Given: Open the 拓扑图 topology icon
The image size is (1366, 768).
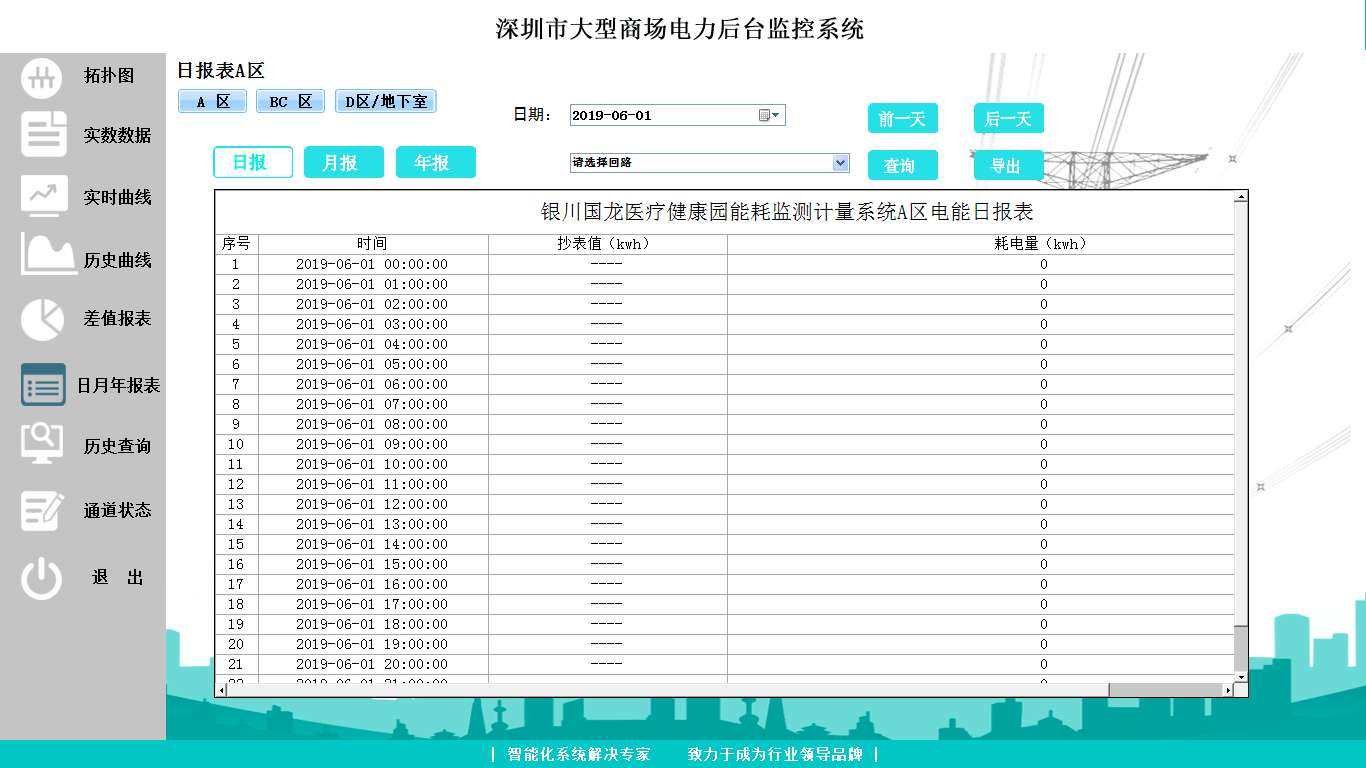Looking at the screenshot, I should (42, 78).
